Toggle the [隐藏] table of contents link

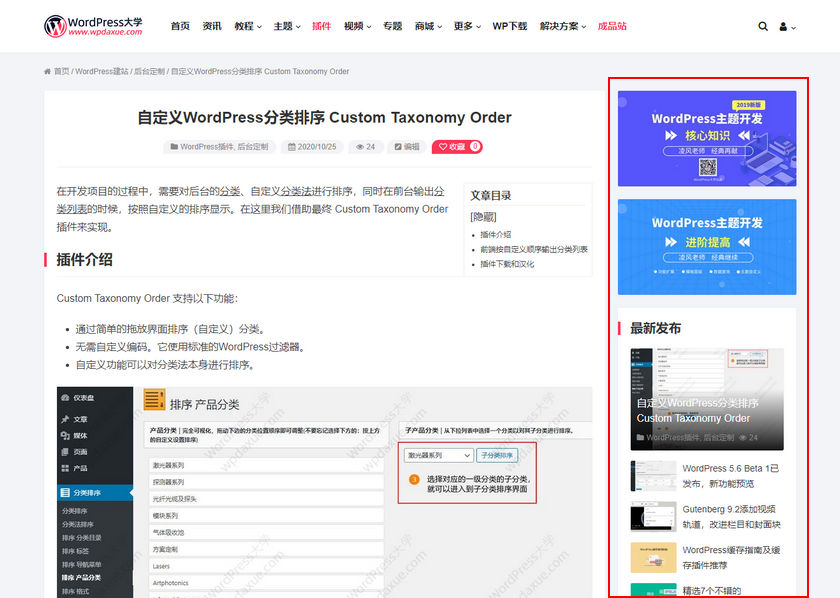click(483, 216)
